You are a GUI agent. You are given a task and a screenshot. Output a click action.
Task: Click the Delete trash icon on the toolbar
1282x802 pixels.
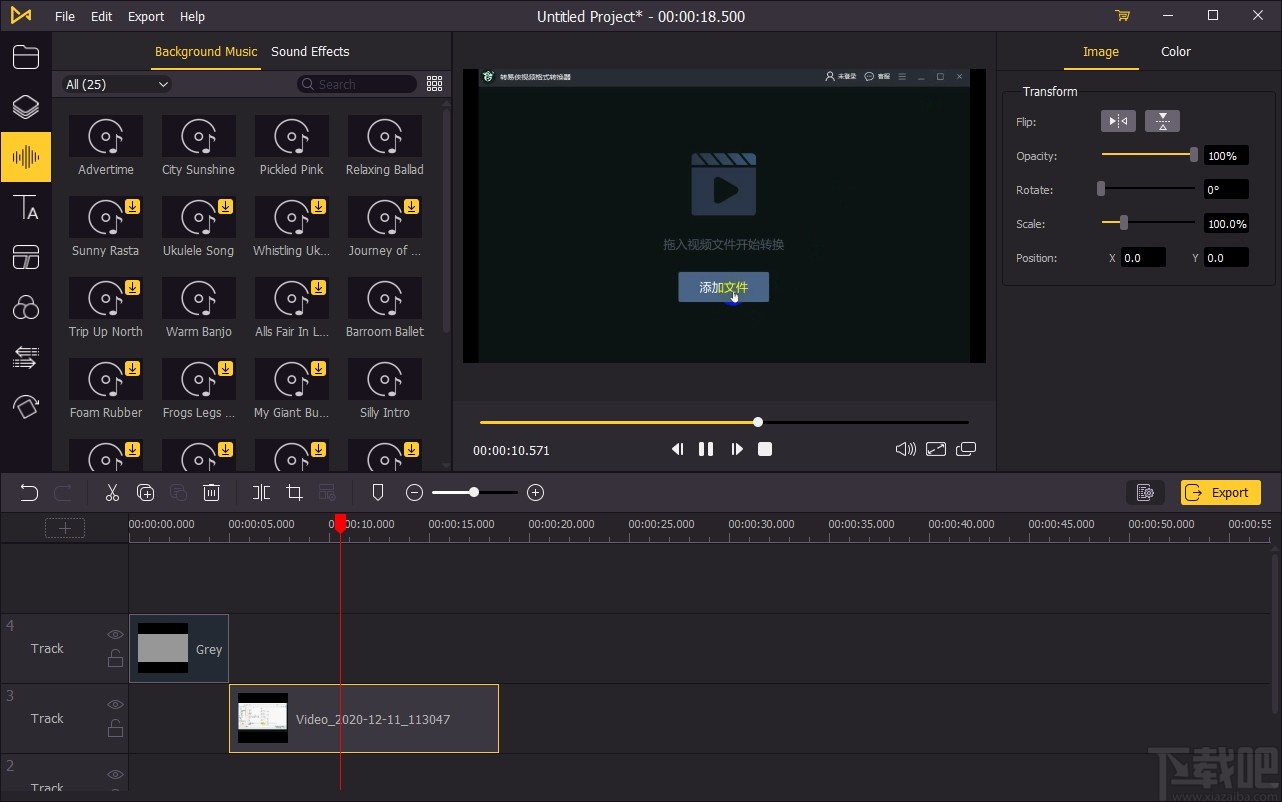(211, 492)
